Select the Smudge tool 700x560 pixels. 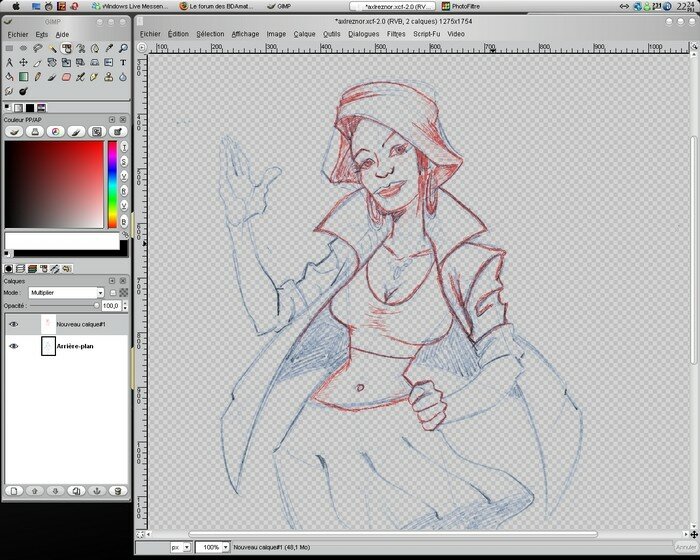point(9,91)
